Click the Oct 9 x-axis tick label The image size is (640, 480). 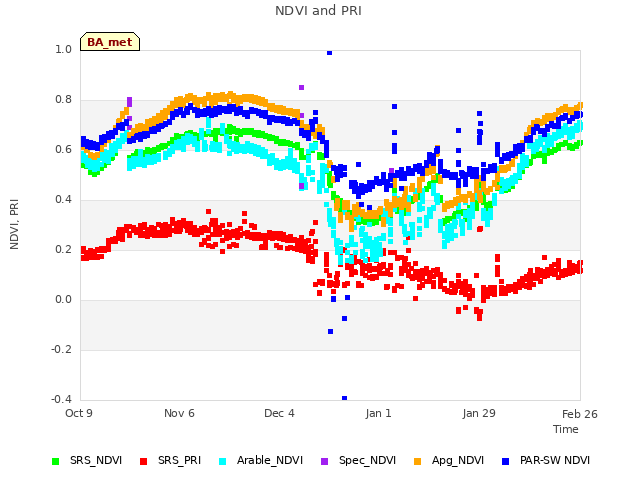click(x=79, y=413)
